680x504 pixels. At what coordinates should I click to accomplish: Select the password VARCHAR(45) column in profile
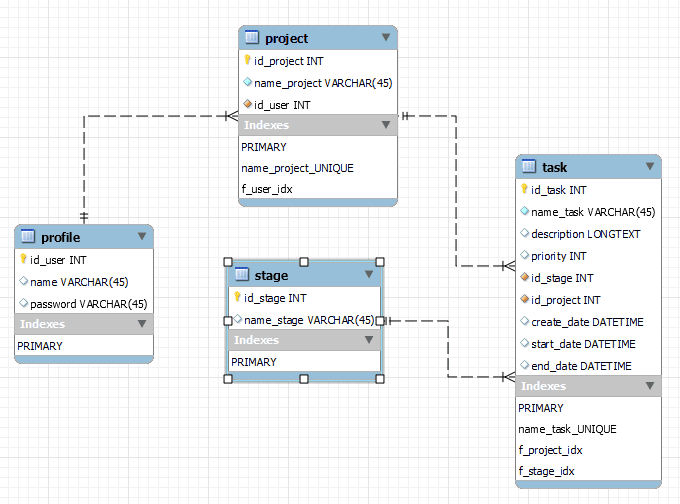pyautogui.click(x=88, y=304)
